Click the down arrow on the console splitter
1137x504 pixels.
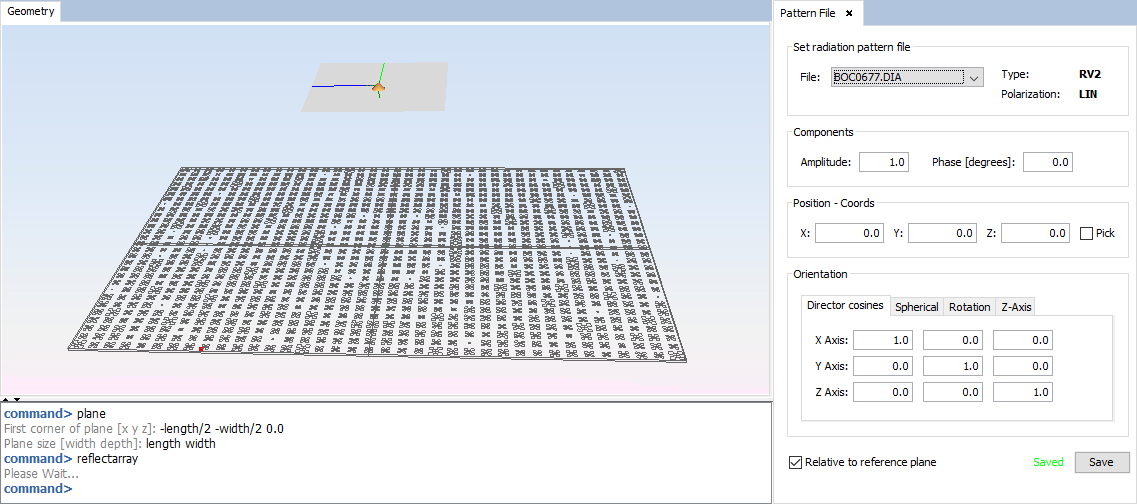click(x=16, y=399)
